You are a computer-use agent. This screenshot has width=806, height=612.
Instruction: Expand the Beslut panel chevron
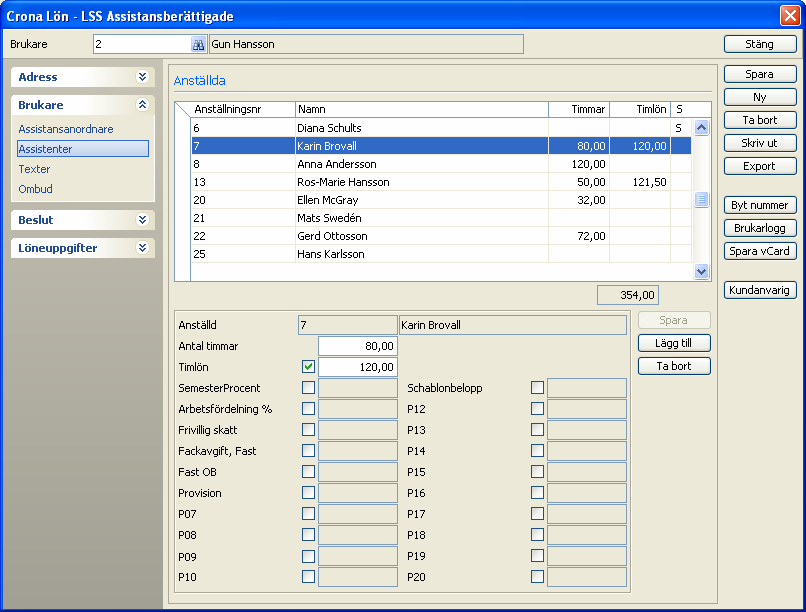142,220
